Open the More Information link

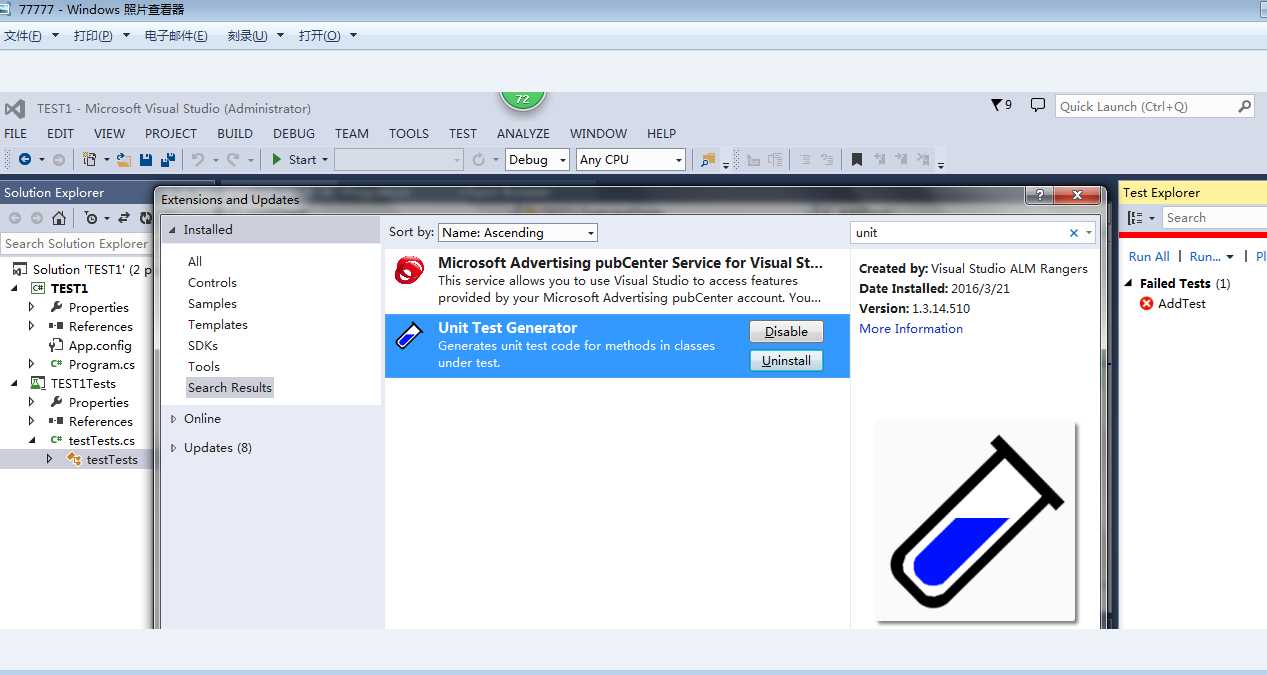point(911,328)
